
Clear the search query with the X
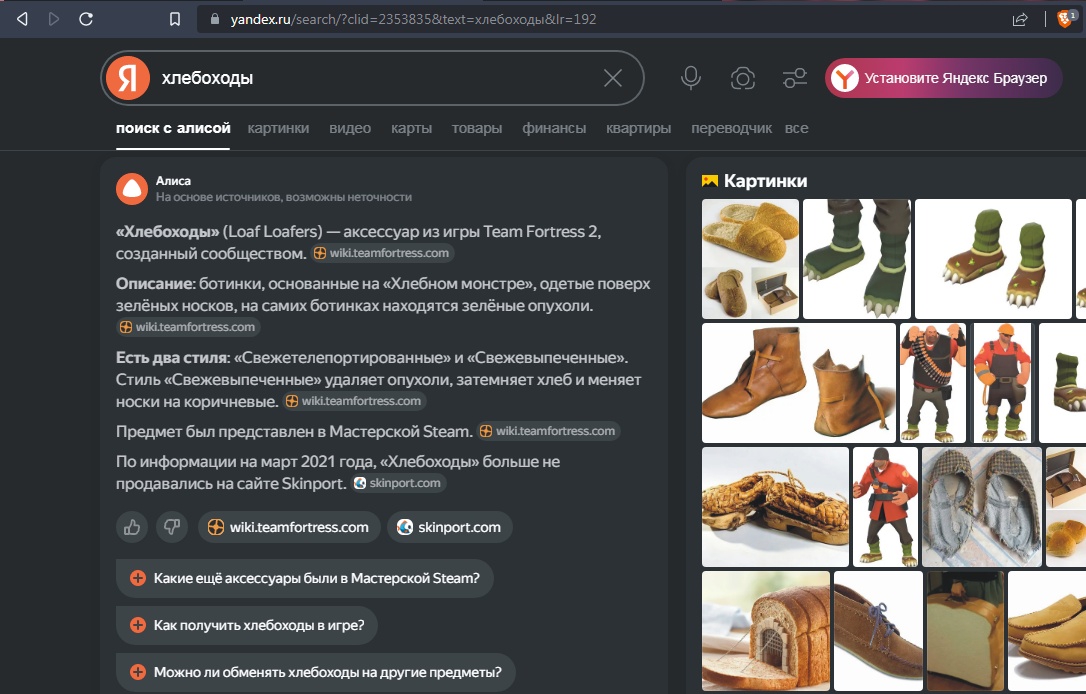[613, 78]
